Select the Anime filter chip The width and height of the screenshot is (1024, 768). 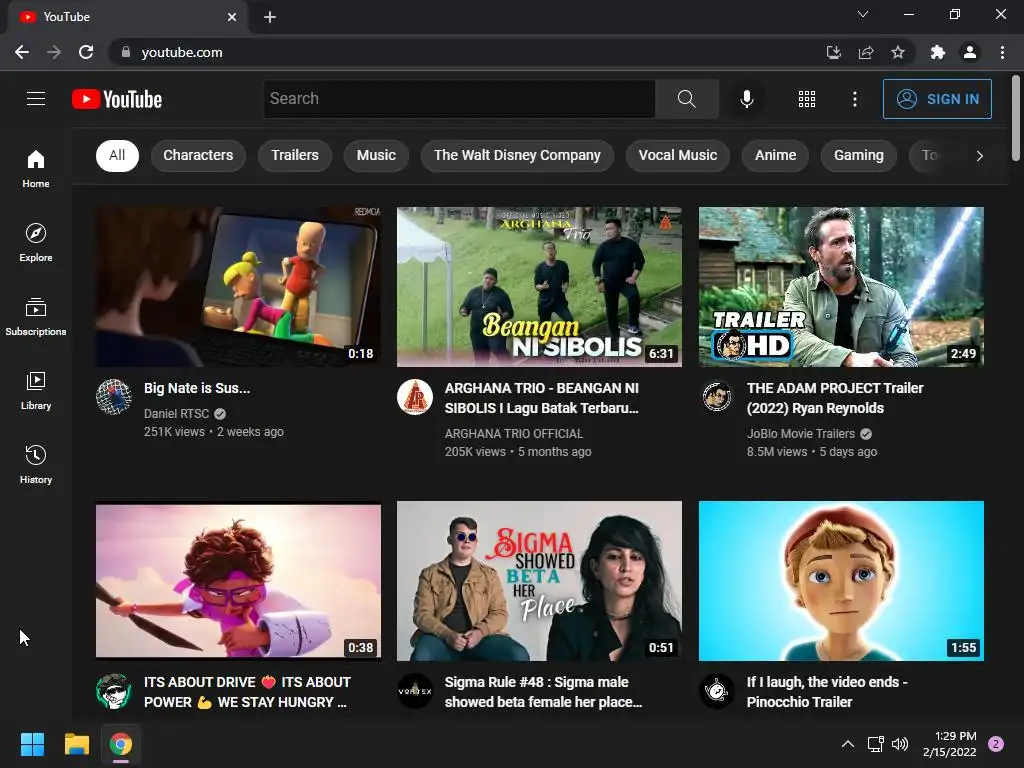(775, 155)
